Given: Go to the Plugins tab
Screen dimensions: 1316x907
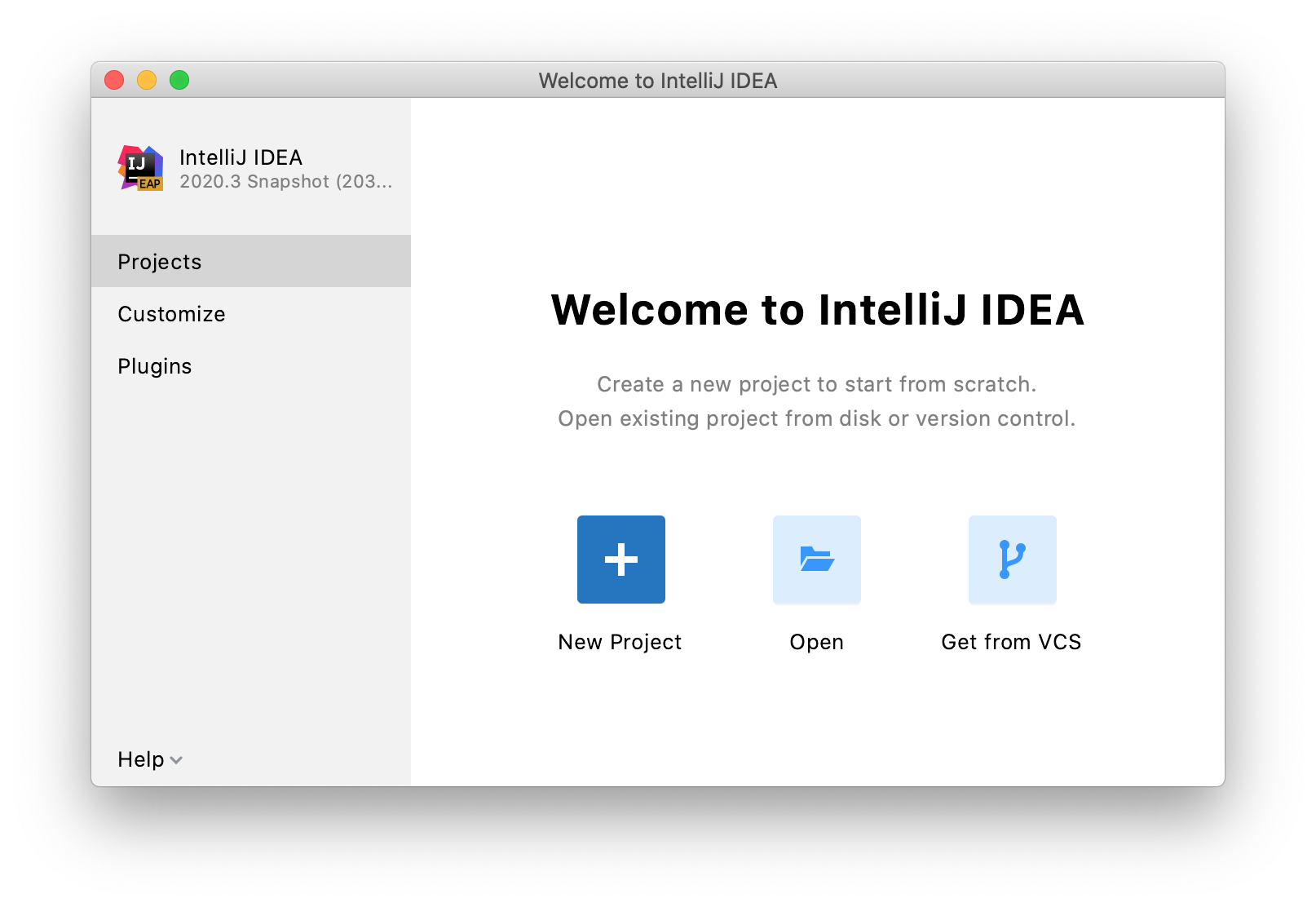Looking at the screenshot, I should coord(155,366).
